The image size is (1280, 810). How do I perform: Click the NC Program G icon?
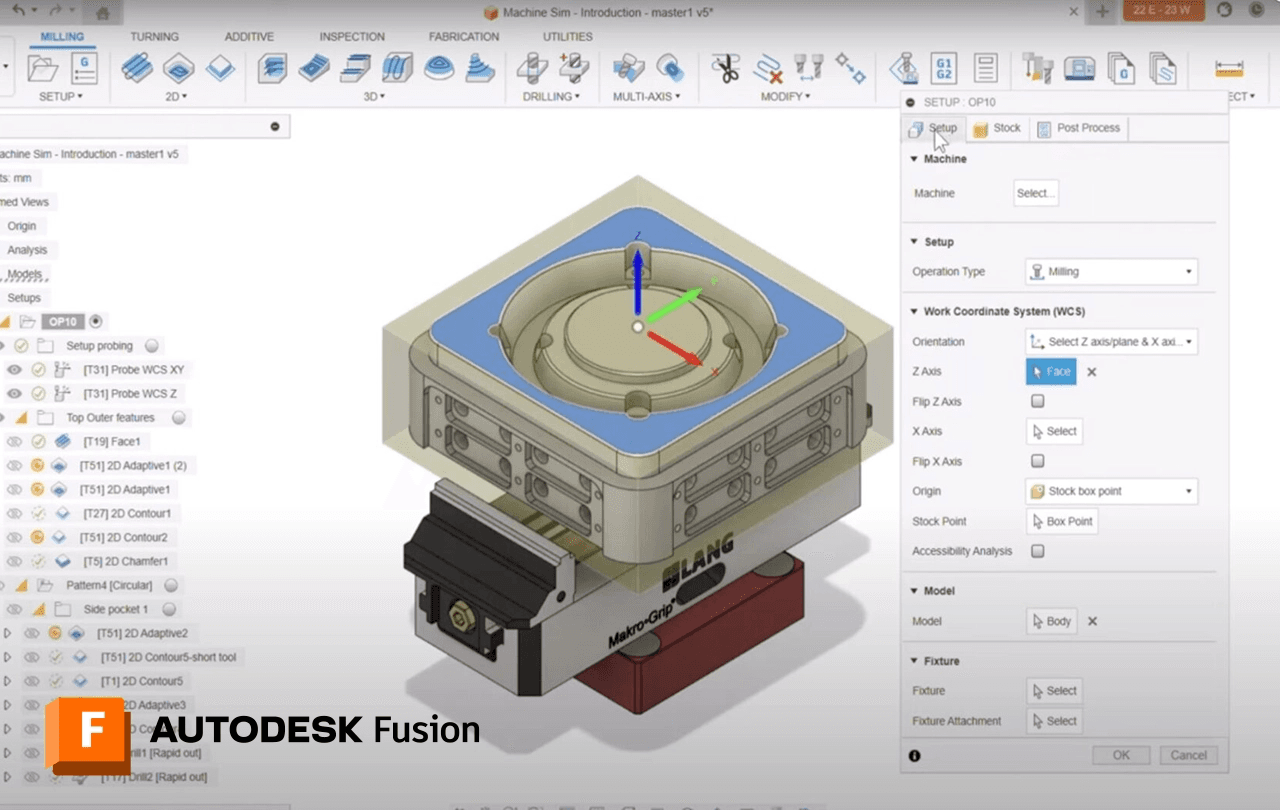coord(85,69)
